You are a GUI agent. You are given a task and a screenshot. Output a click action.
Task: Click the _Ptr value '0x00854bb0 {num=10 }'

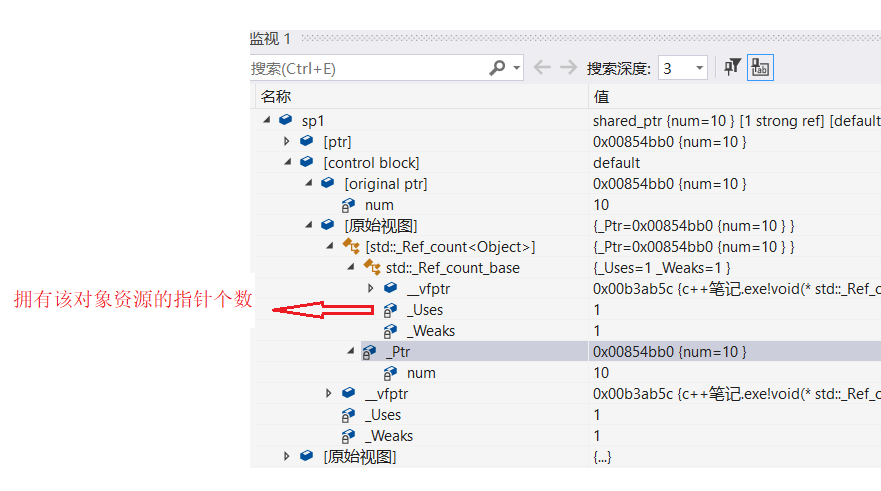(x=670, y=352)
